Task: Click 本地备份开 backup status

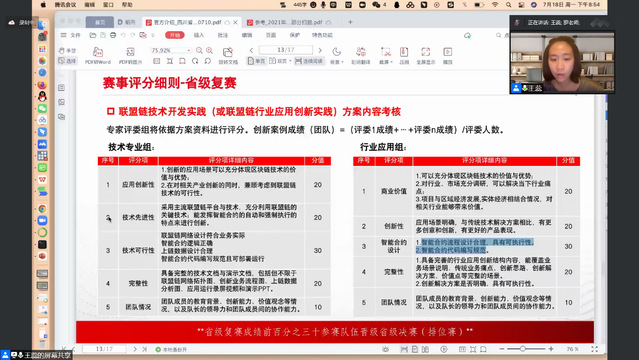Action: [171, 349]
